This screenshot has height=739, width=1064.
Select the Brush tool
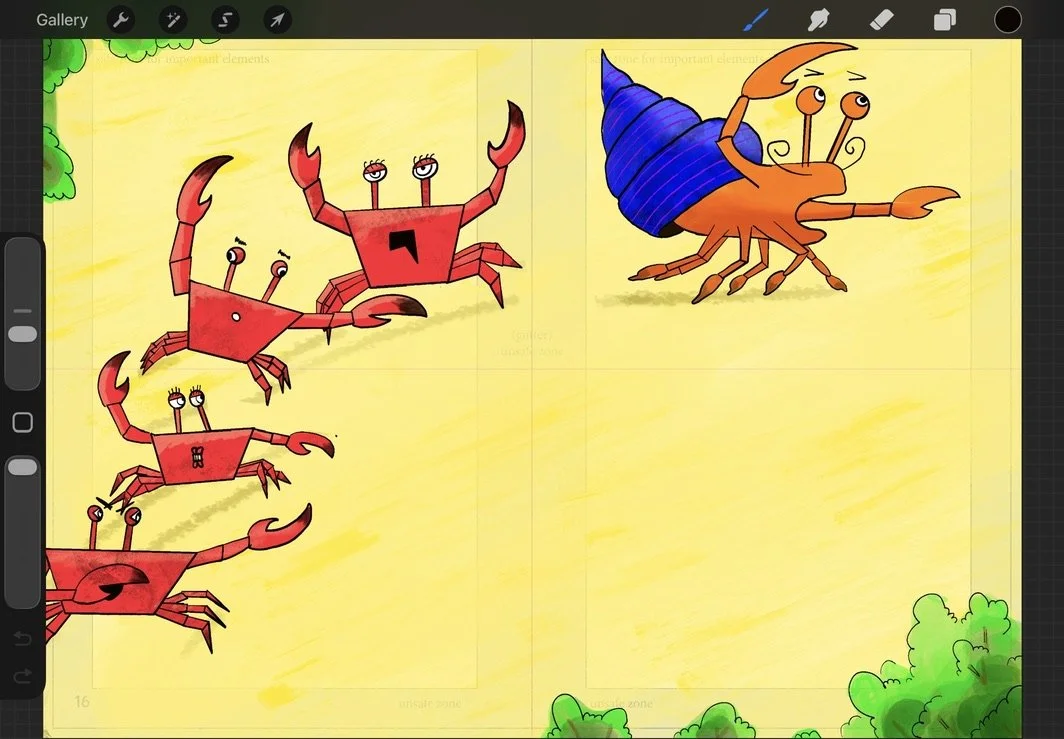(x=756, y=20)
